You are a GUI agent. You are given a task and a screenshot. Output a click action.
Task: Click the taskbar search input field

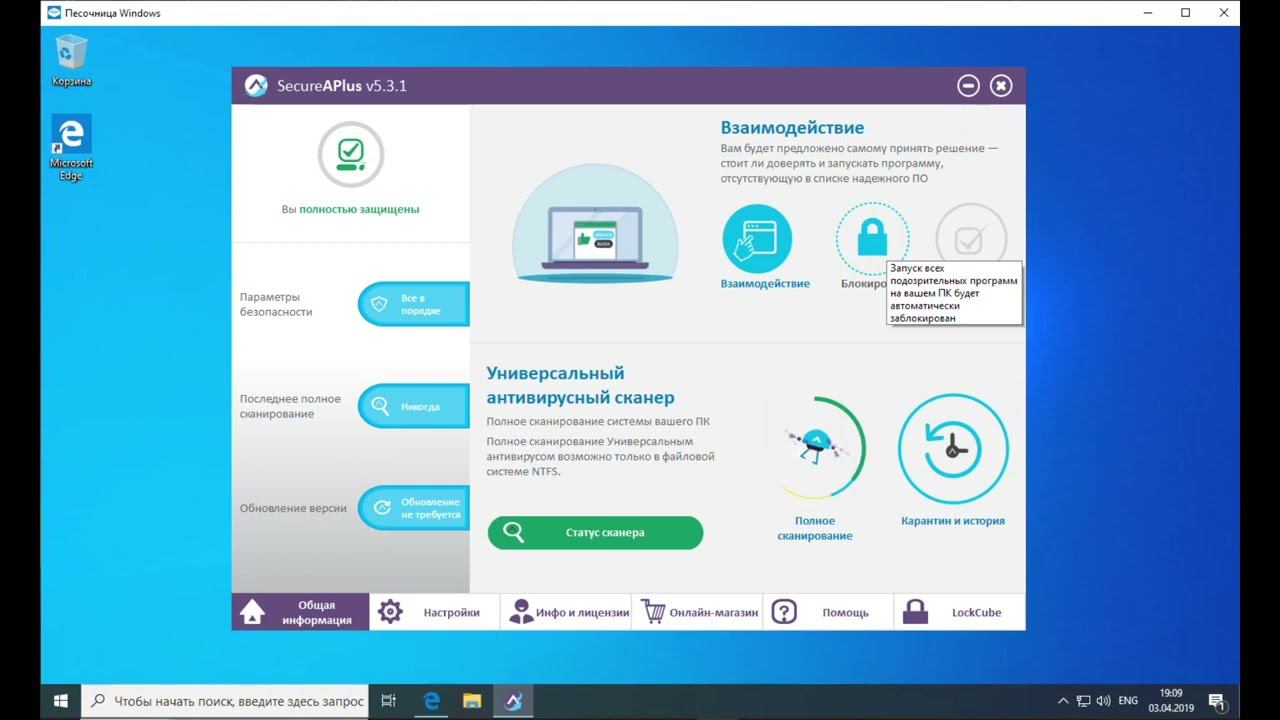pos(225,701)
